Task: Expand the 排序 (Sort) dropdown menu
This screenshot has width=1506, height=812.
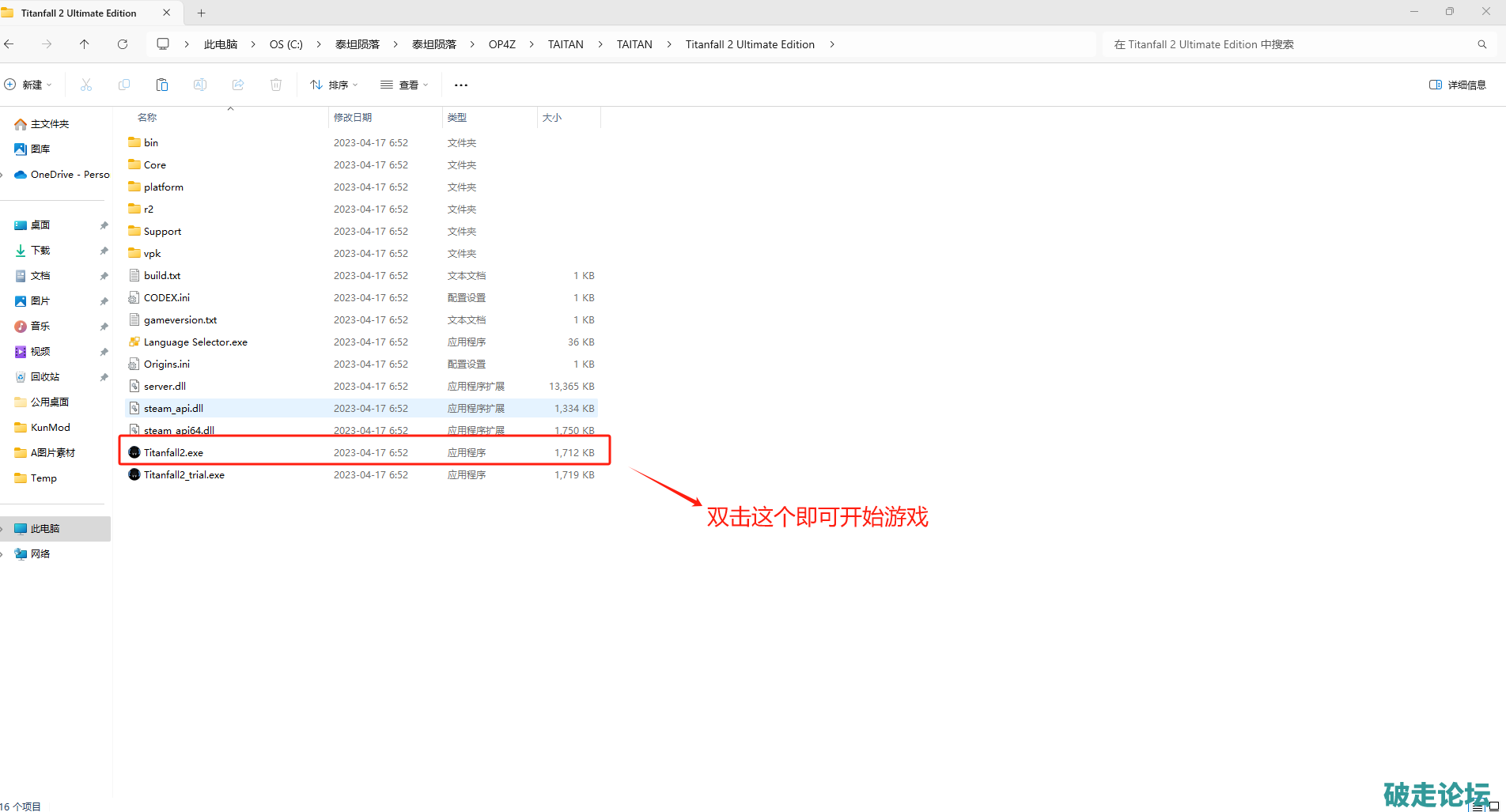Action: (x=334, y=85)
